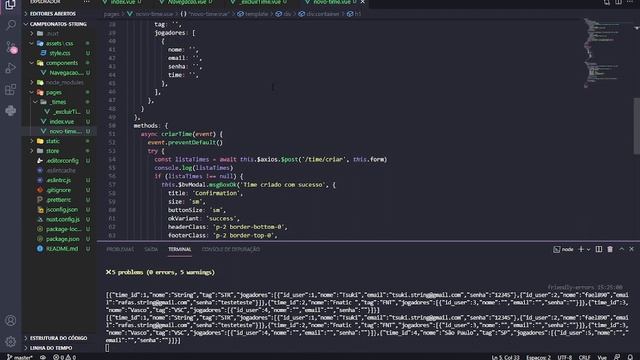The height and width of the screenshot is (360, 640).
Task: Collapse CAMPEONATOS-STRING project section
Action: (59, 24)
